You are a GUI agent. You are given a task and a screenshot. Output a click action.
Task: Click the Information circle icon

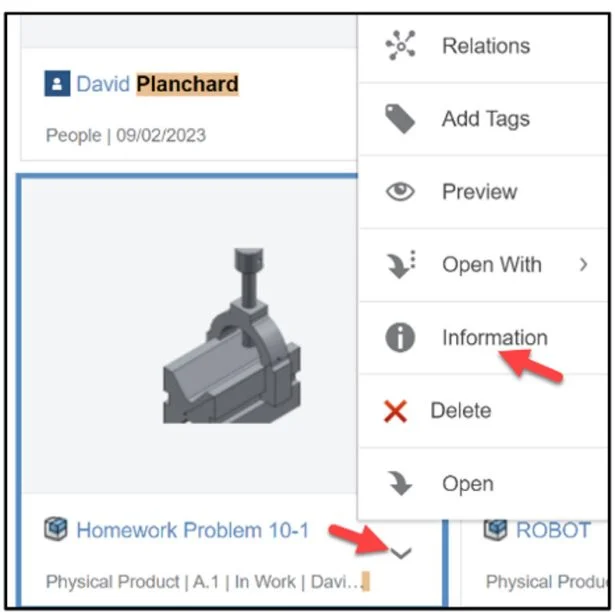[400, 338]
